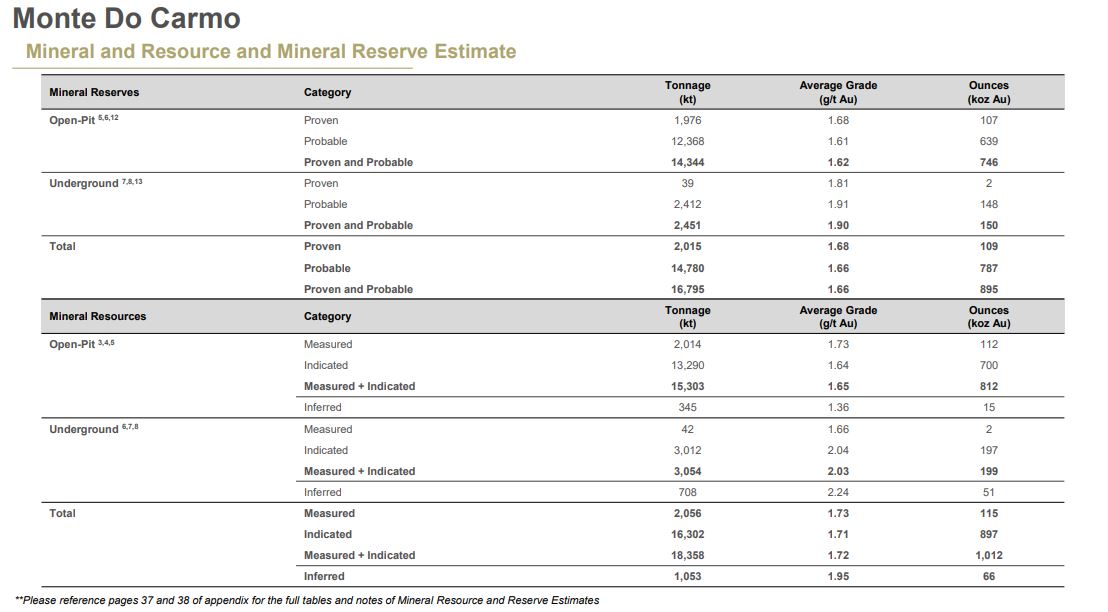Click the Underground 6,7,8 resources row label

(x=96, y=429)
